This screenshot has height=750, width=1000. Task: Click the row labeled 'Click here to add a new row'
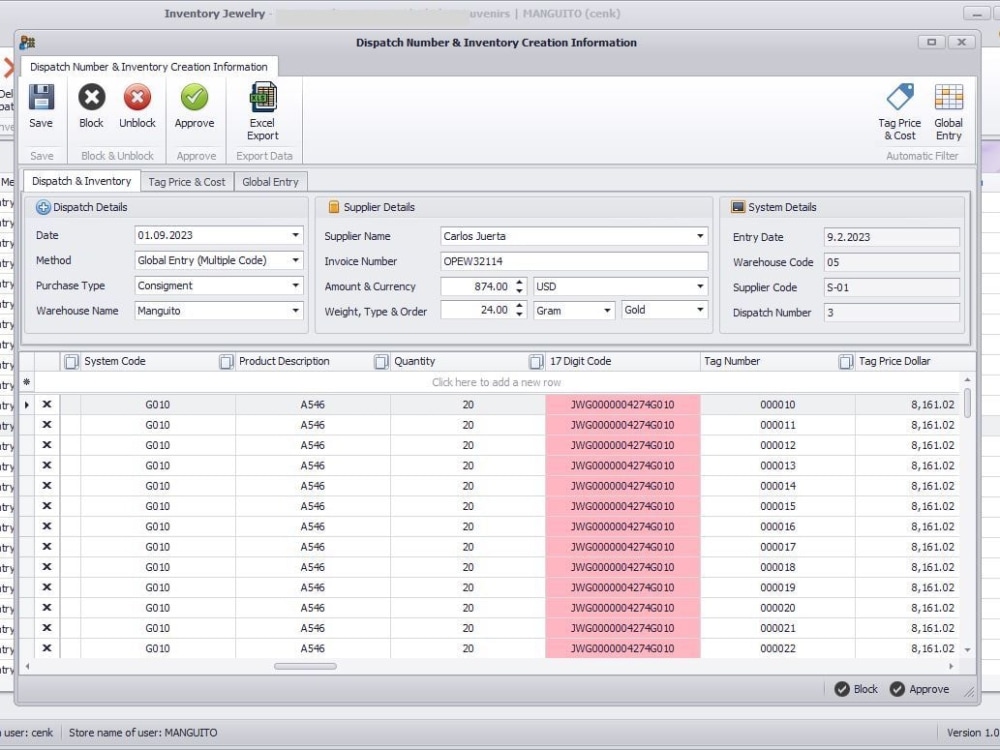(x=496, y=382)
